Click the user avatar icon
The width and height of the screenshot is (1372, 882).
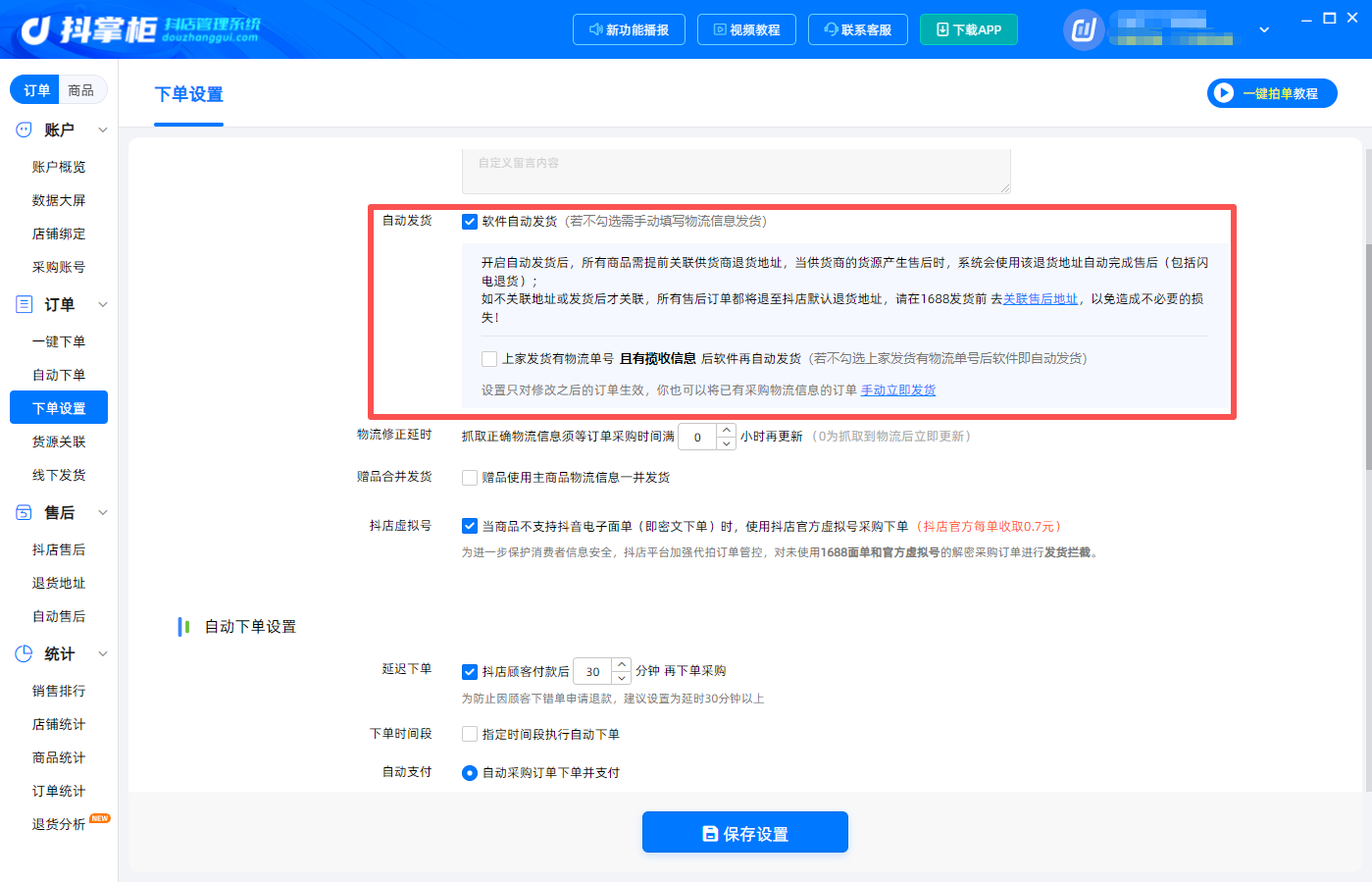click(1084, 30)
